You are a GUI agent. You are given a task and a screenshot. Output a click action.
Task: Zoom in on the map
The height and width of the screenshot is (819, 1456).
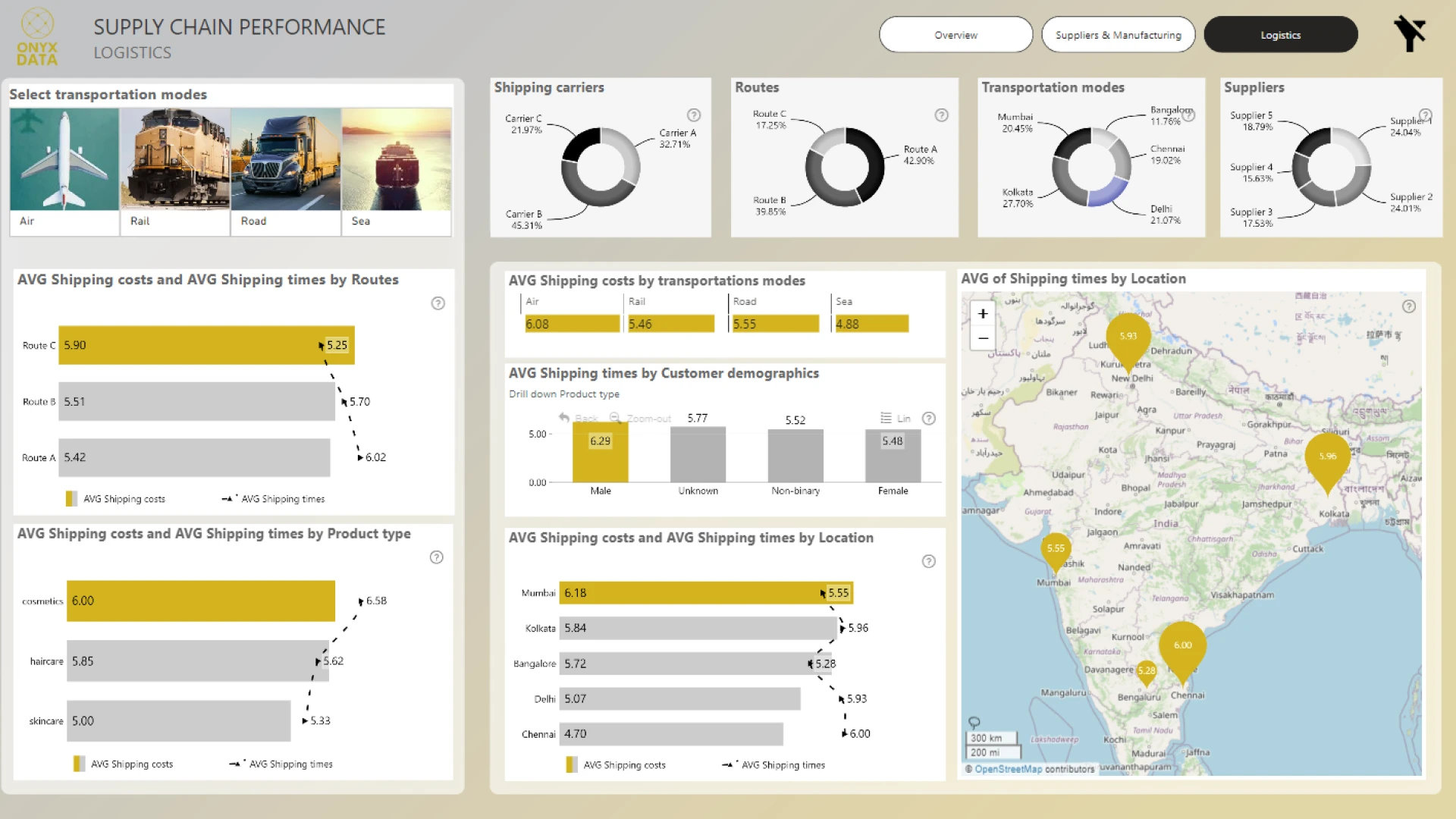click(x=983, y=313)
